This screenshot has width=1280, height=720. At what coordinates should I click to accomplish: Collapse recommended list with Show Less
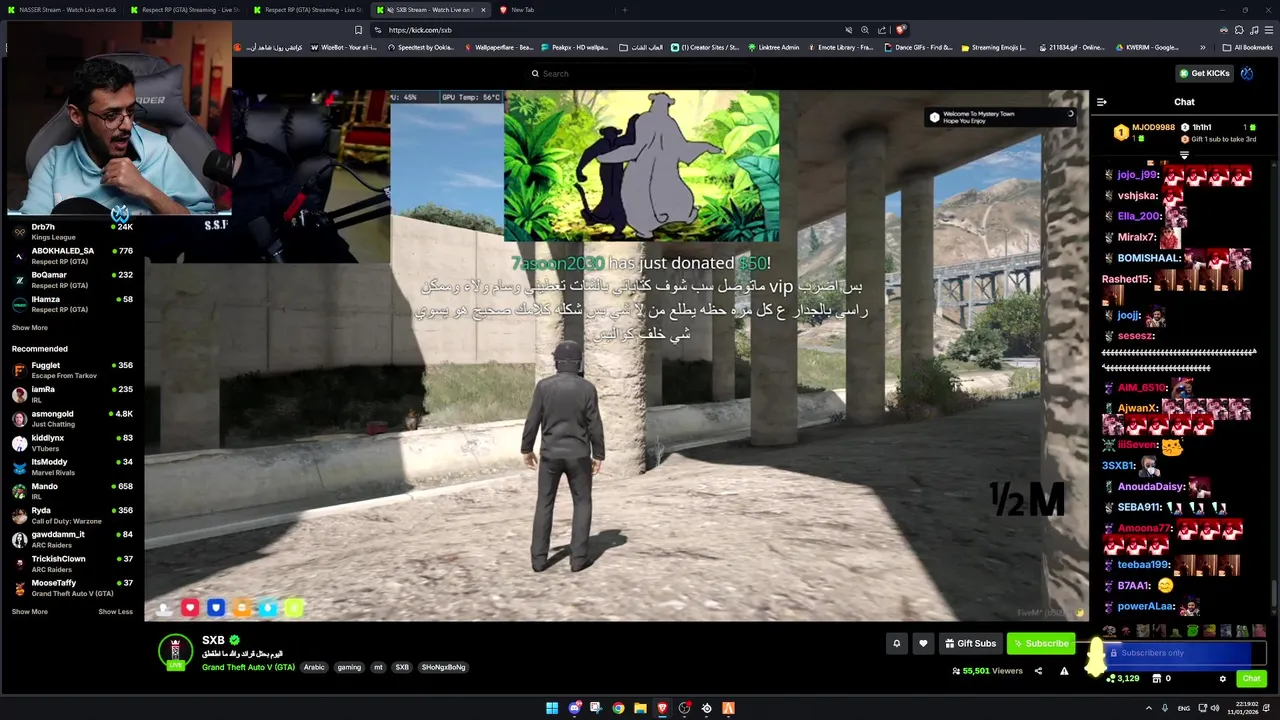115,612
